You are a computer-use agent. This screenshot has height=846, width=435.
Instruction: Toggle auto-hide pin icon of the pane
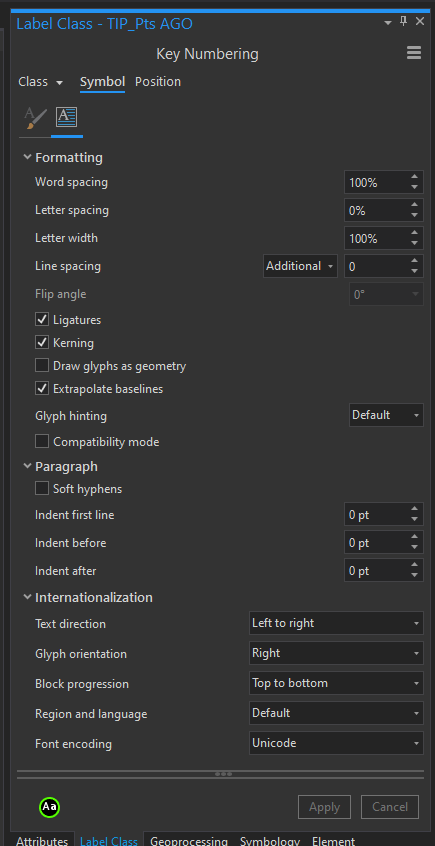click(403, 22)
